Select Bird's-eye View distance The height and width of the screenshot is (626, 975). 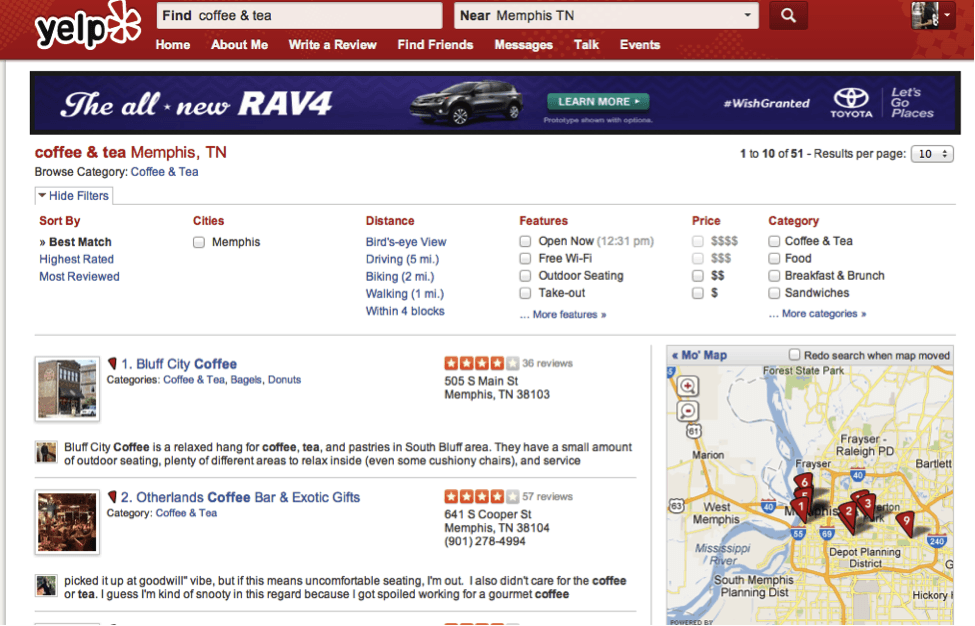coord(406,242)
